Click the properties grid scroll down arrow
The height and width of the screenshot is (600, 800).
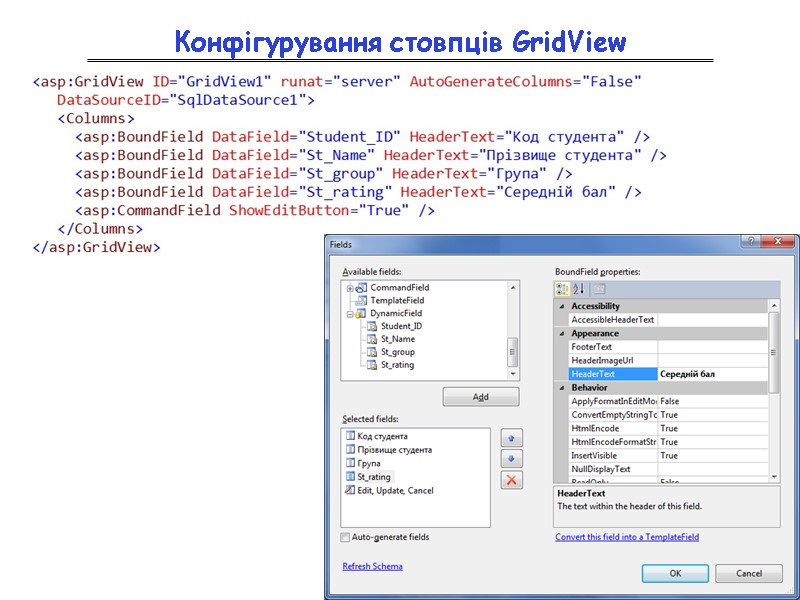point(774,477)
